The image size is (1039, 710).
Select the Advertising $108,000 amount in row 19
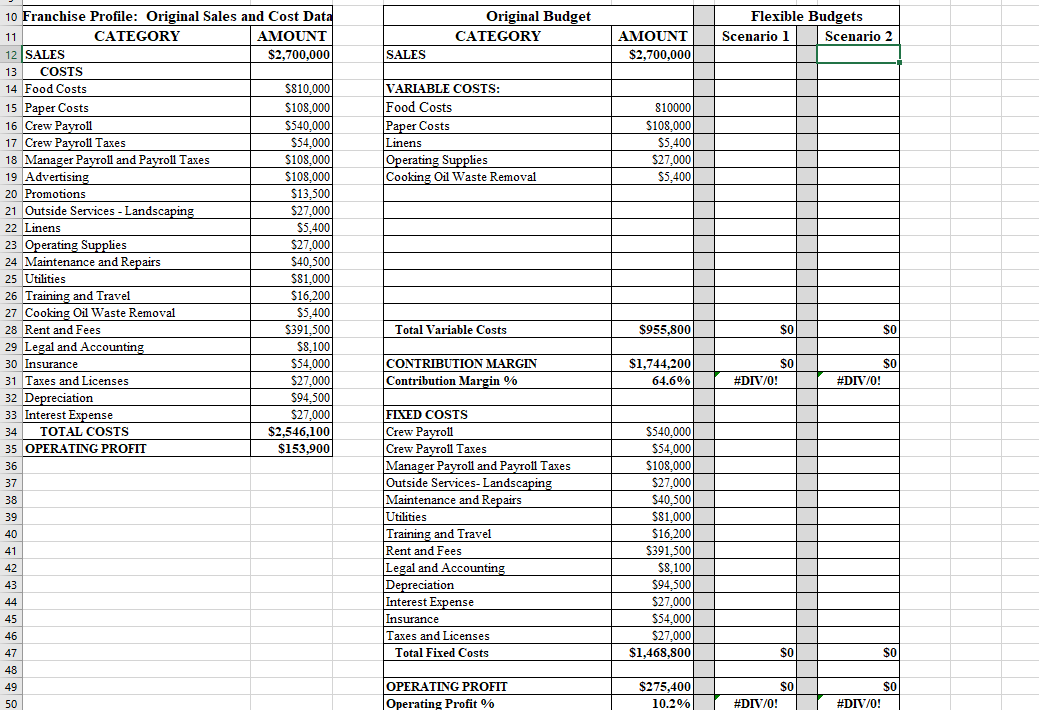pyautogui.click(x=292, y=177)
